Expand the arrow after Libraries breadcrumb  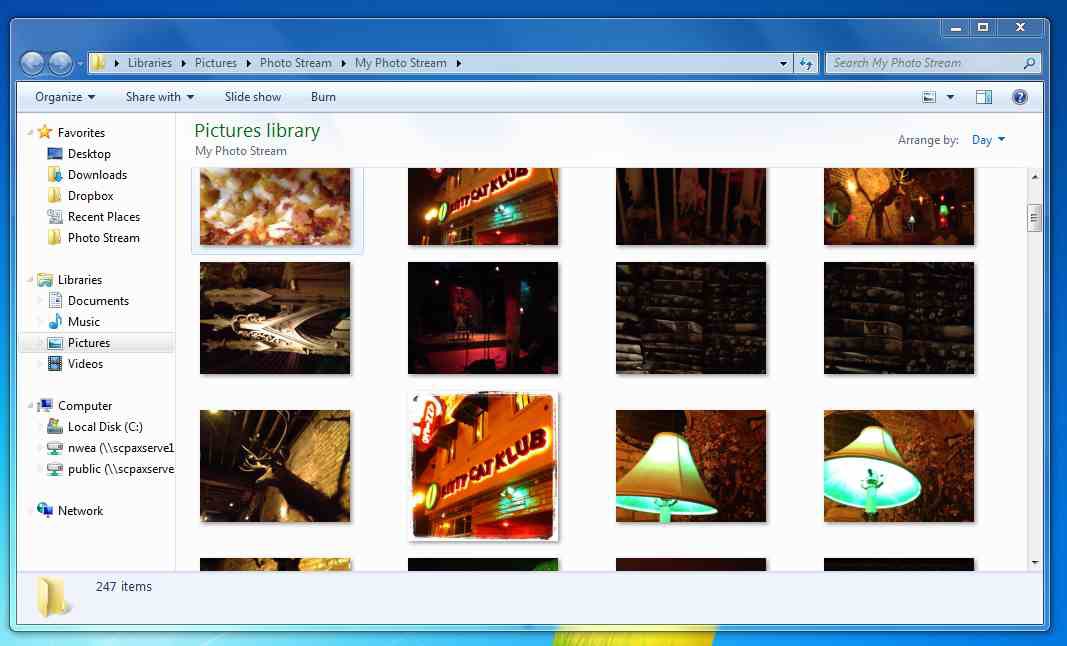coord(183,63)
